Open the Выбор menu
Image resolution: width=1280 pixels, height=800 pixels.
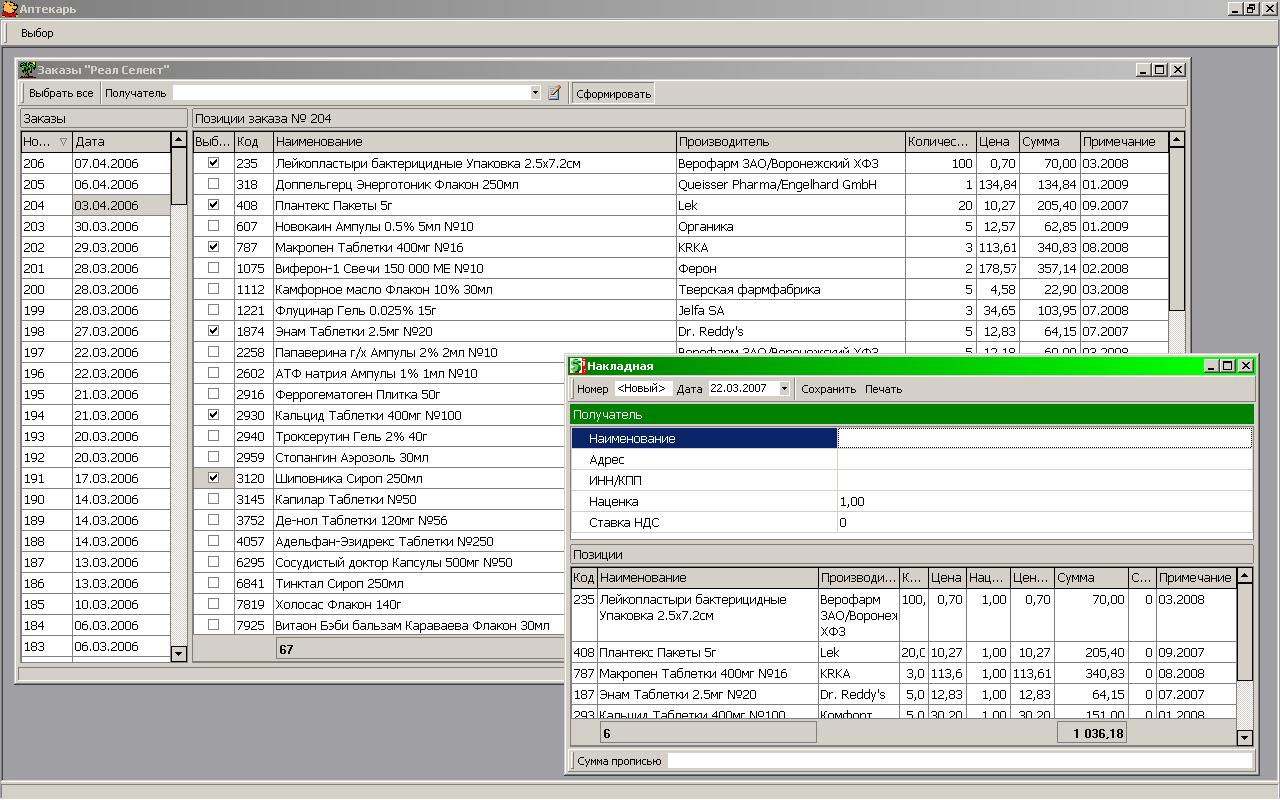[x=37, y=33]
